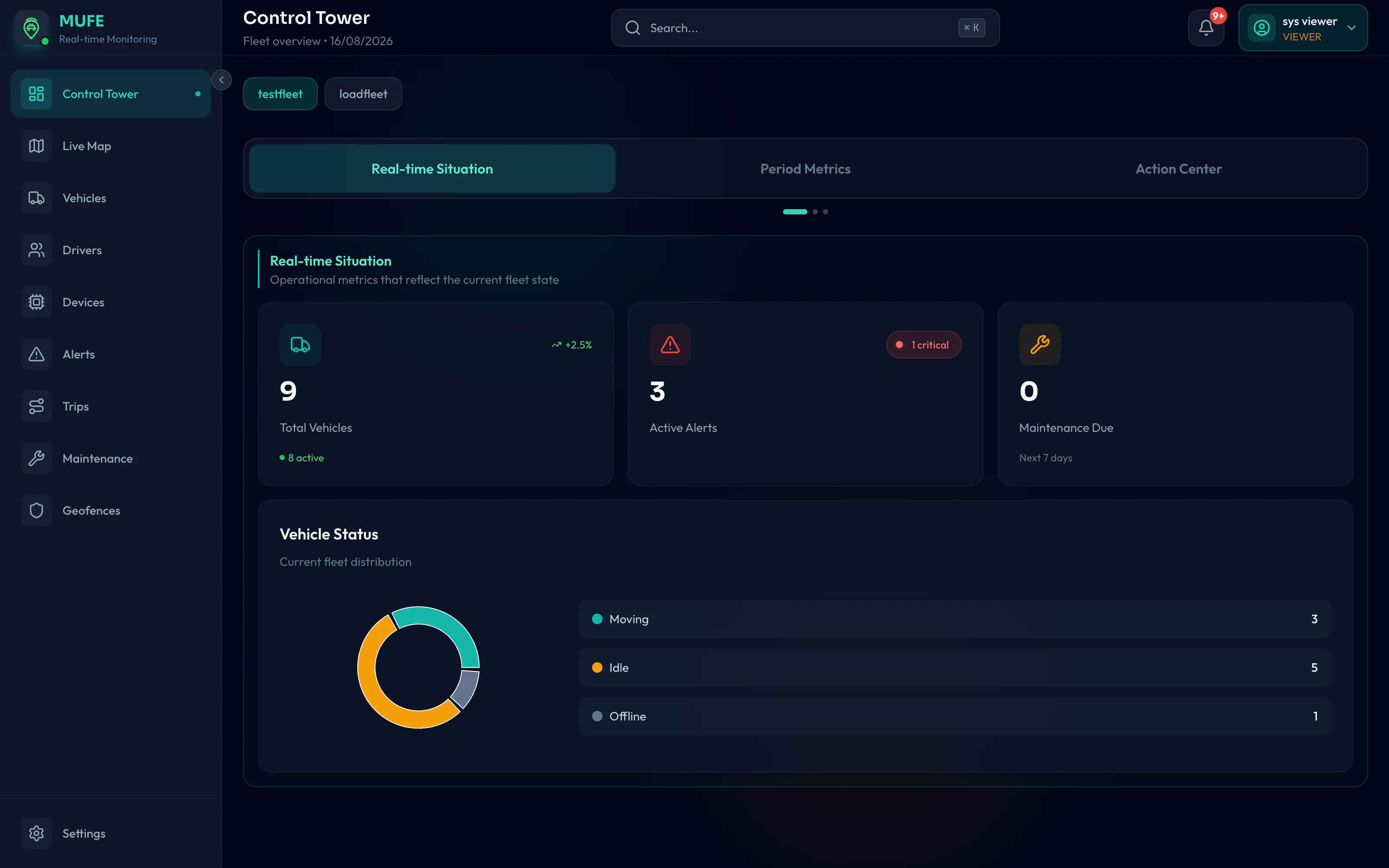This screenshot has width=1389, height=868.
Task: Click the 'Active Alerts' label
Action: [683, 427]
